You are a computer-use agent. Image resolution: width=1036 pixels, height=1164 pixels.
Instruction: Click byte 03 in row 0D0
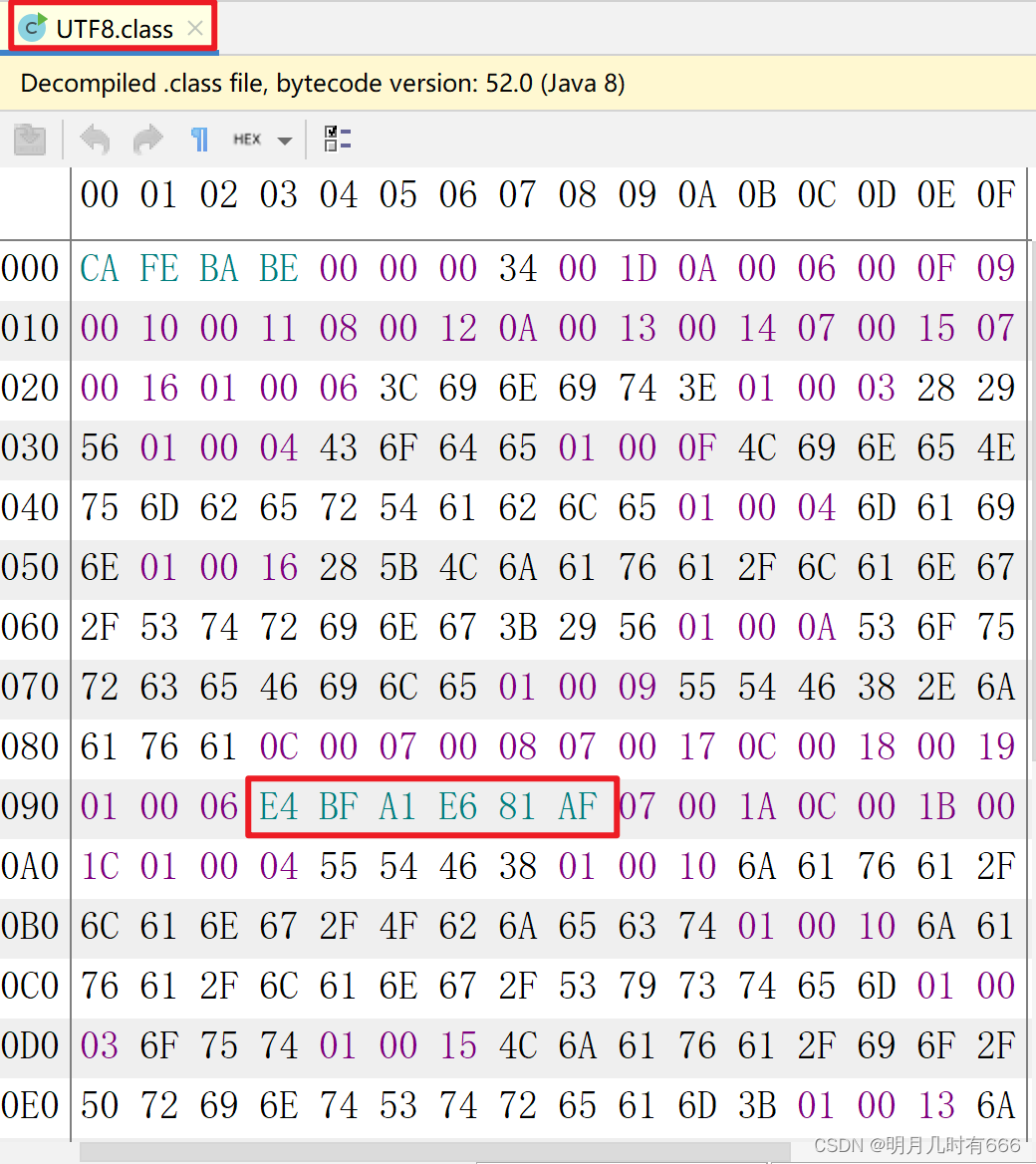point(100,1046)
